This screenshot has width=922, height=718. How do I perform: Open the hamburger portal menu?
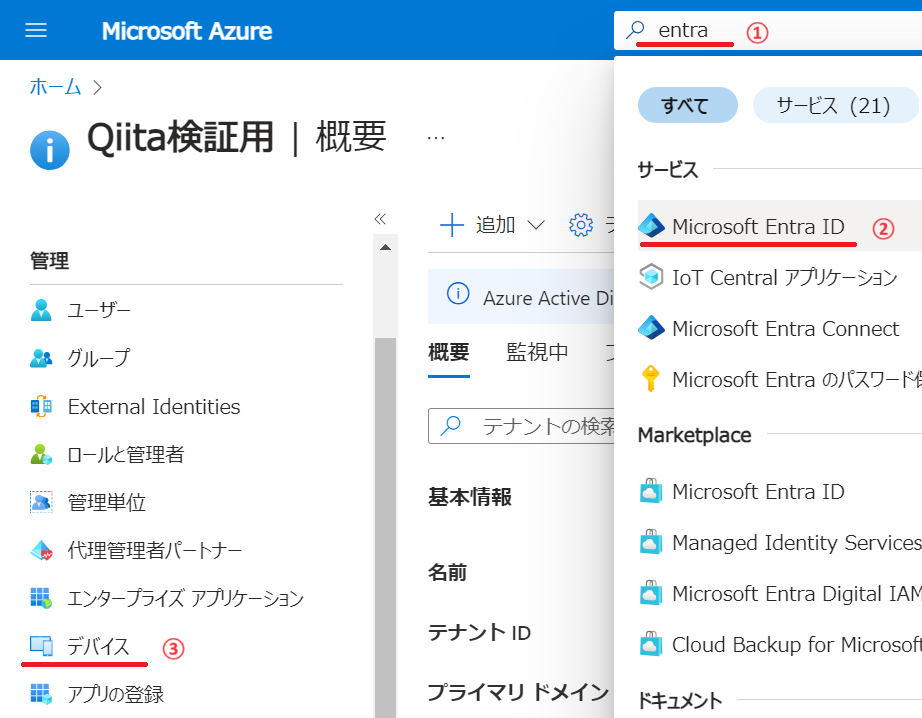36,30
